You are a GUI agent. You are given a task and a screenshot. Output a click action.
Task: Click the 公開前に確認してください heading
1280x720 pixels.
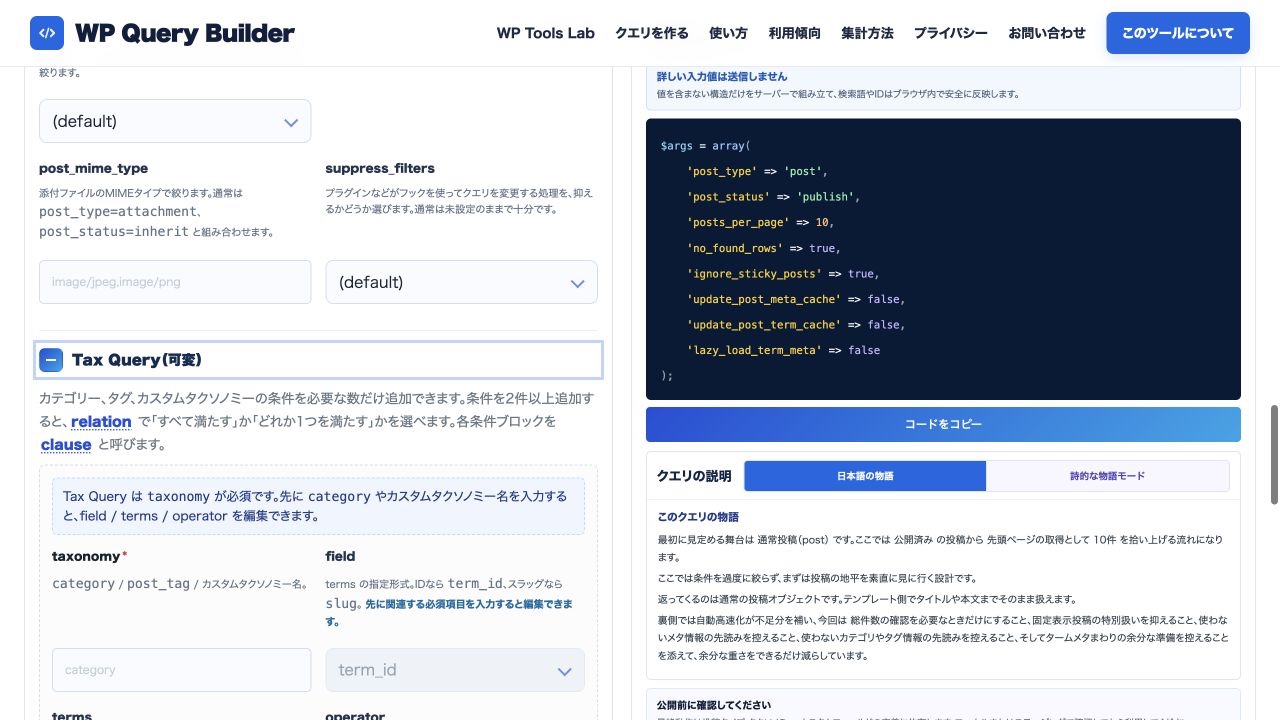[x=714, y=705]
